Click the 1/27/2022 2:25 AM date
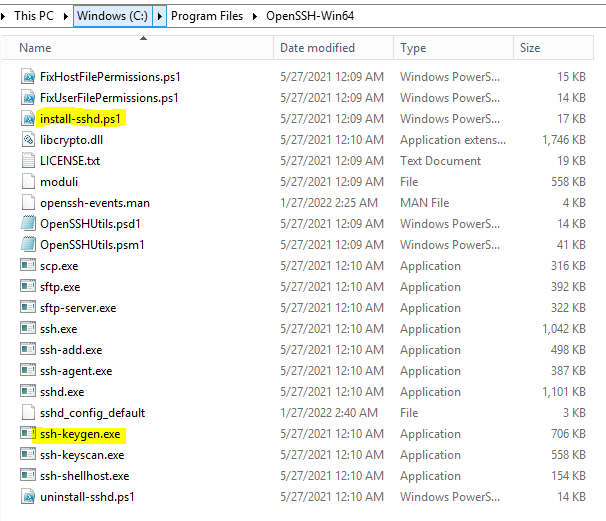Screen dimensions: 606x521 pyautogui.click(x=329, y=203)
